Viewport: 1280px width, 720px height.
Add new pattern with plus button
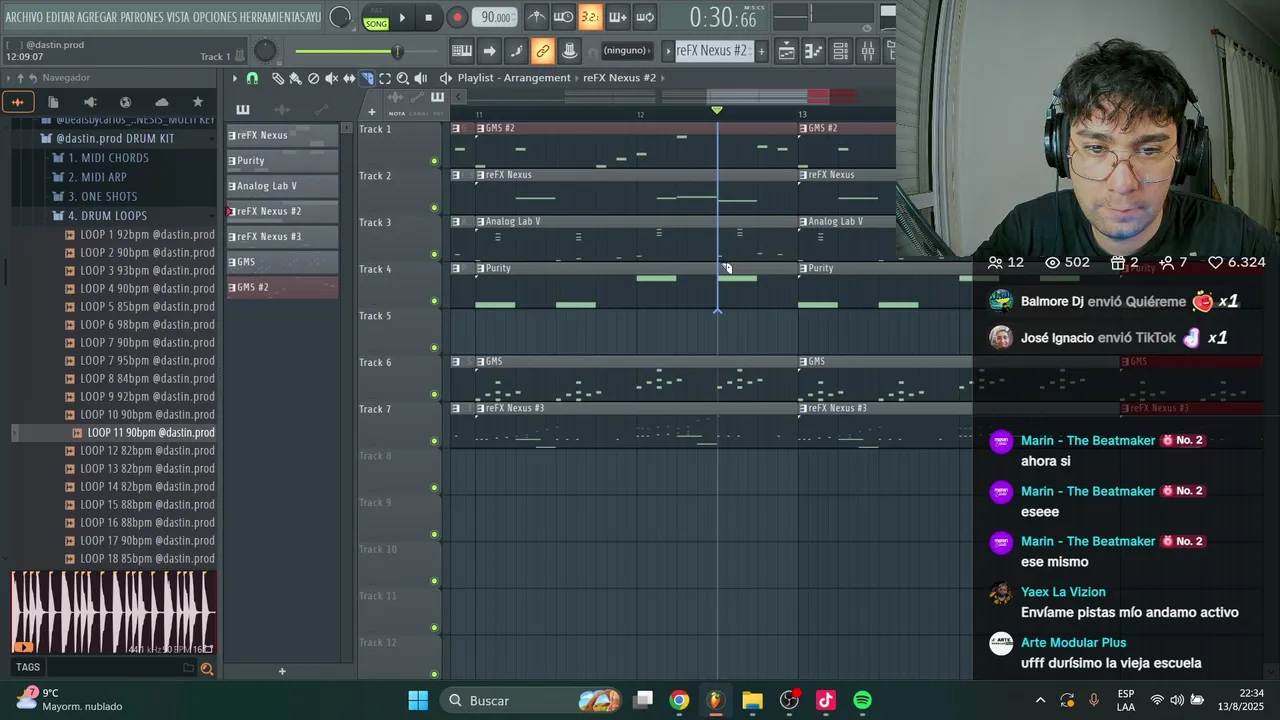tap(762, 51)
